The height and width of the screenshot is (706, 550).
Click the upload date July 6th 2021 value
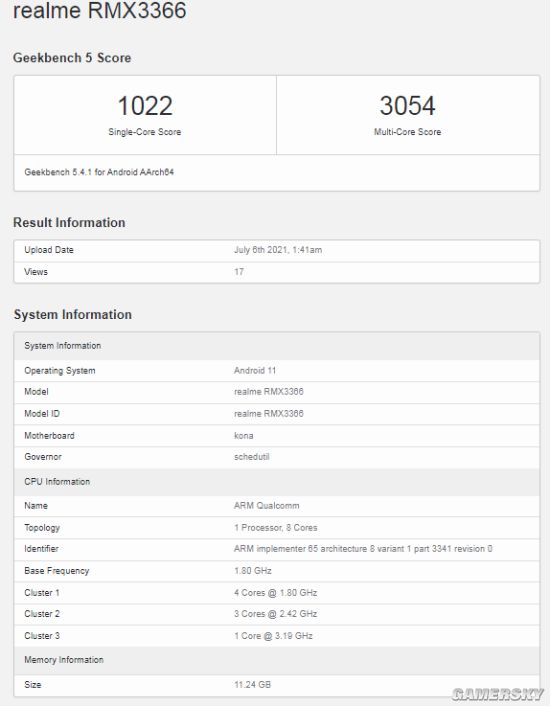[x=278, y=250]
